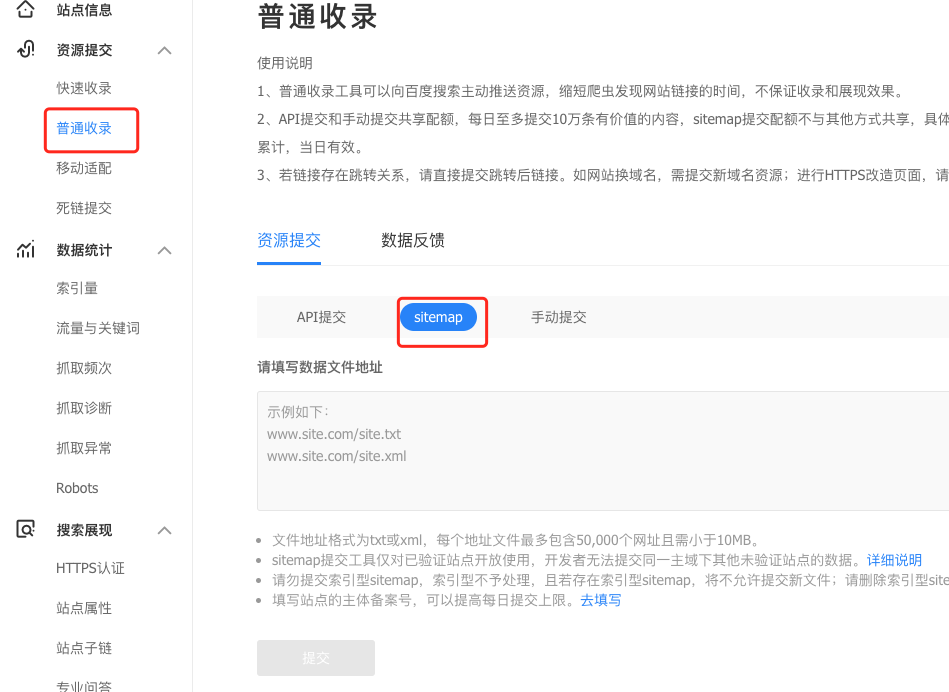Click the 搜索展现 magnifier icon
Viewport: 949px width, 692px height.
click(x=25, y=530)
